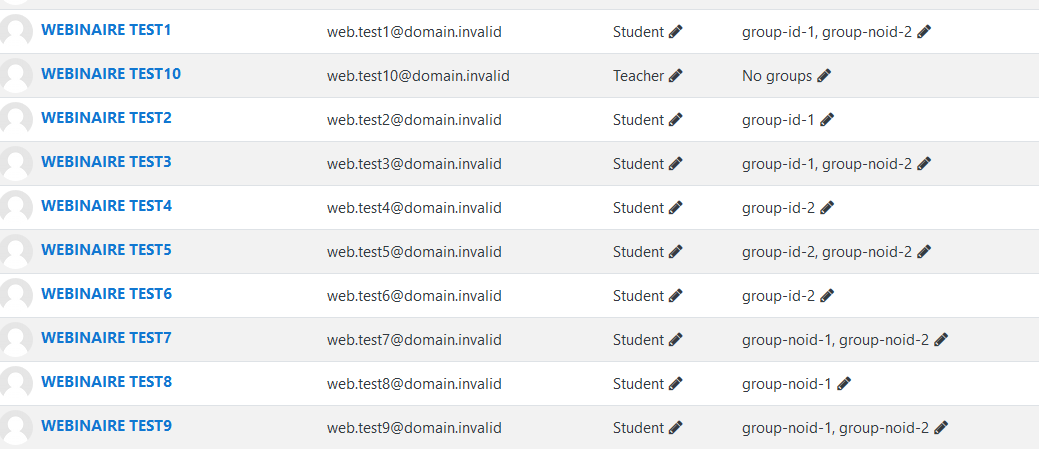Open WEBINAIRE TEST8 profile link
Screen dimensions: 1039x455
(106, 382)
